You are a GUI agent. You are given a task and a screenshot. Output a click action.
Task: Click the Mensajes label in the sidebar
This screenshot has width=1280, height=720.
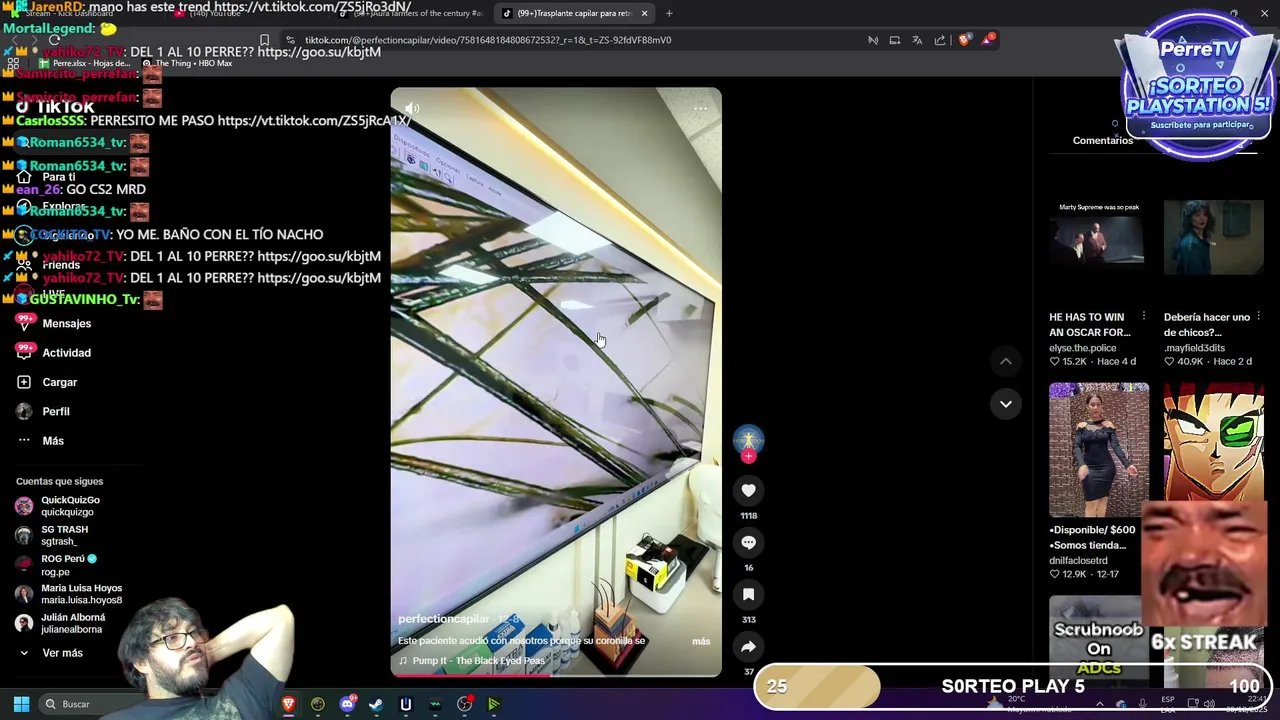coord(67,324)
